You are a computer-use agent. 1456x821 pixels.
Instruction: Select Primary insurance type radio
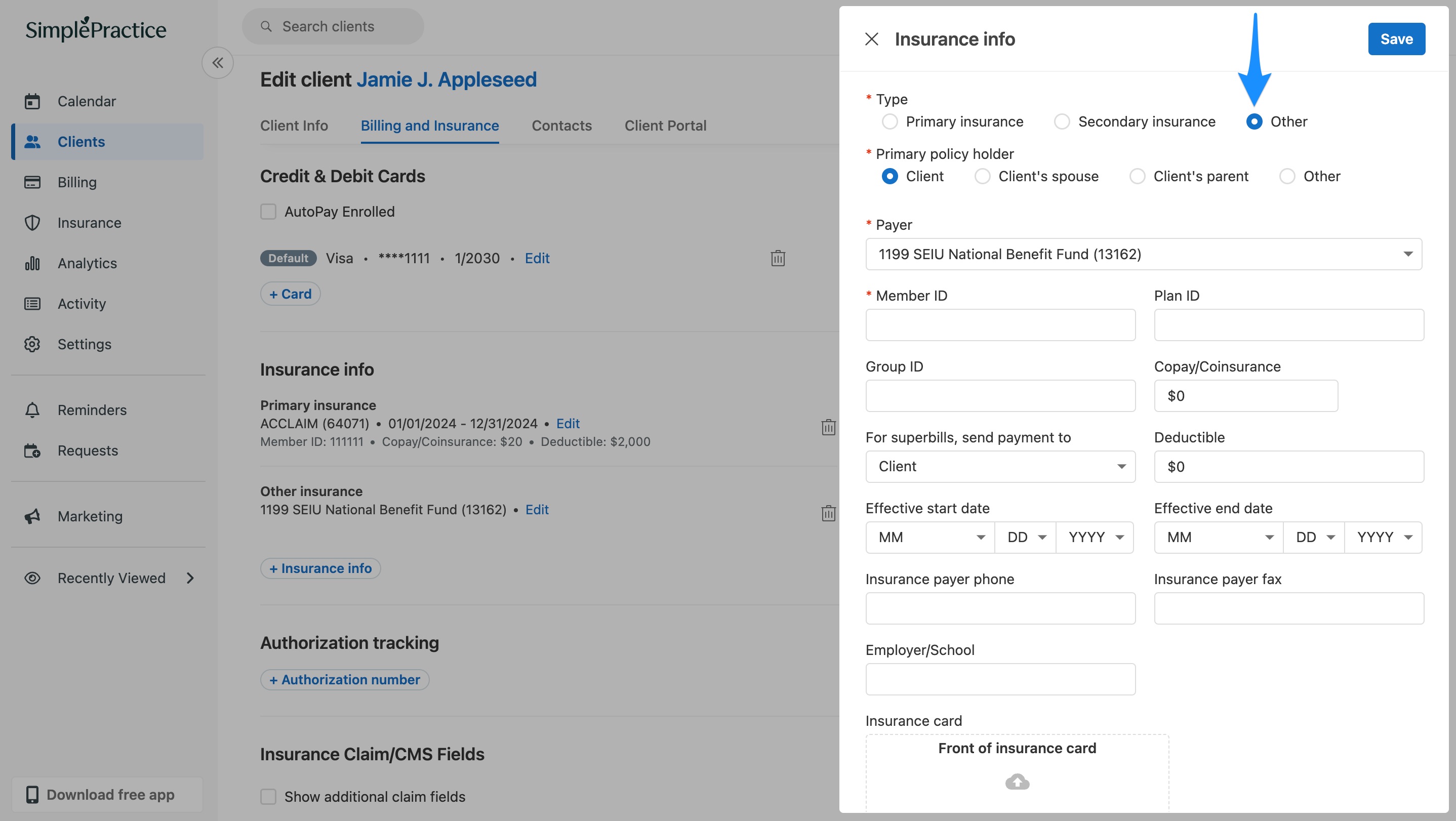click(x=889, y=121)
